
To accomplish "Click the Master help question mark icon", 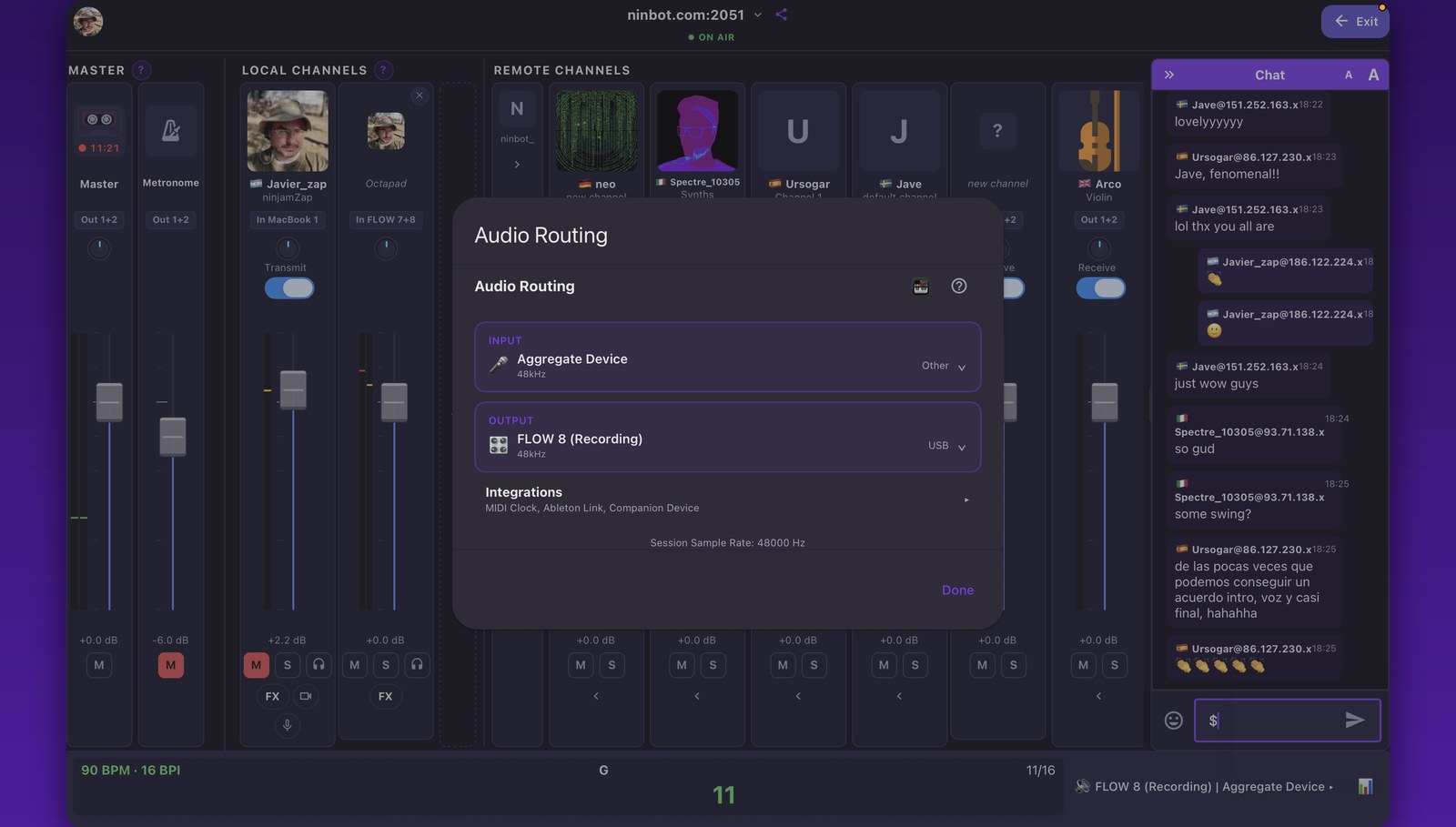I will coord(141,70).
